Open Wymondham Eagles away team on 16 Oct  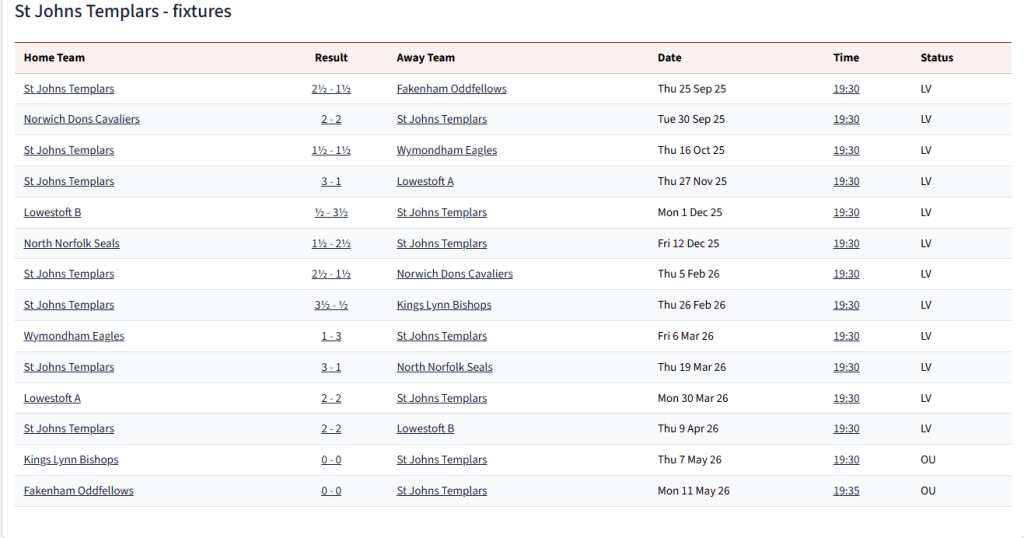pyautogui.click(x=446, y=150)
